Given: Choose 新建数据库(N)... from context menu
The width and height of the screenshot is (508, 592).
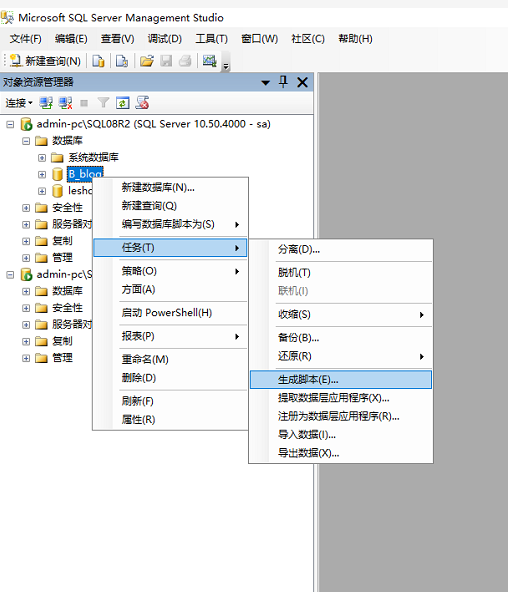Looking at the screenshot, I should (170, 187).
